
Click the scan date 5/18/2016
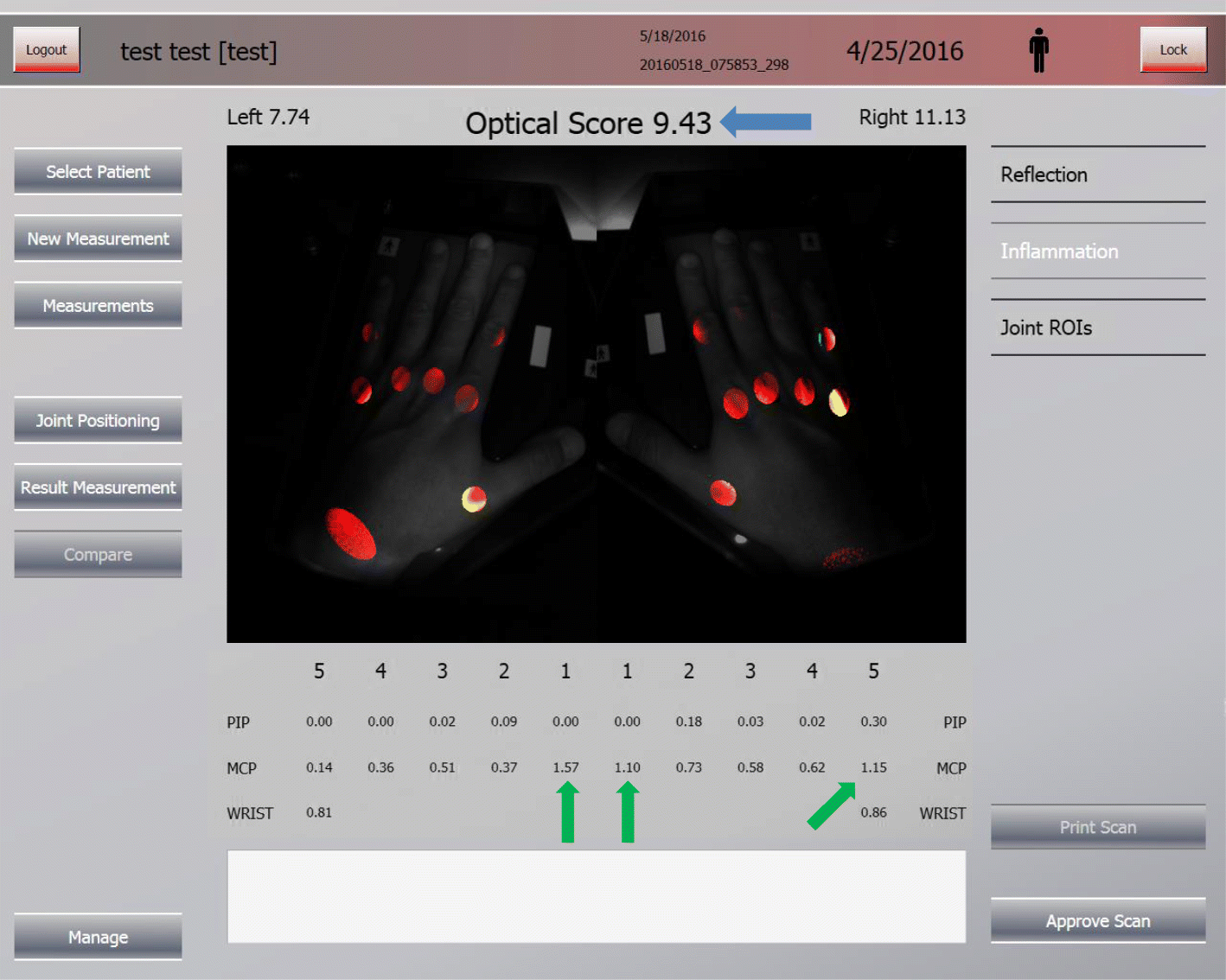click(x=673, y=36)
